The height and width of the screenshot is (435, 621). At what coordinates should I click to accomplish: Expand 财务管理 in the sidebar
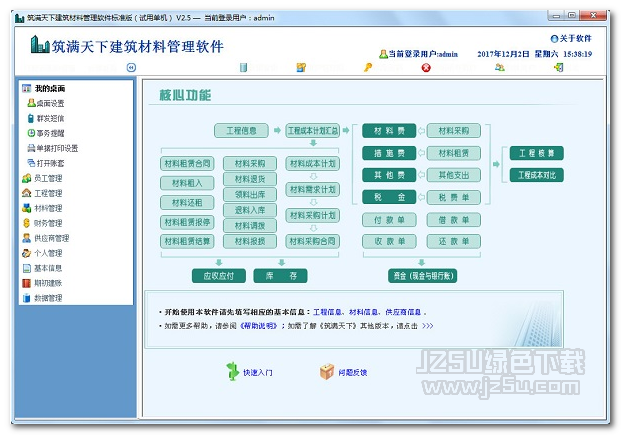(x=42, y=223)
